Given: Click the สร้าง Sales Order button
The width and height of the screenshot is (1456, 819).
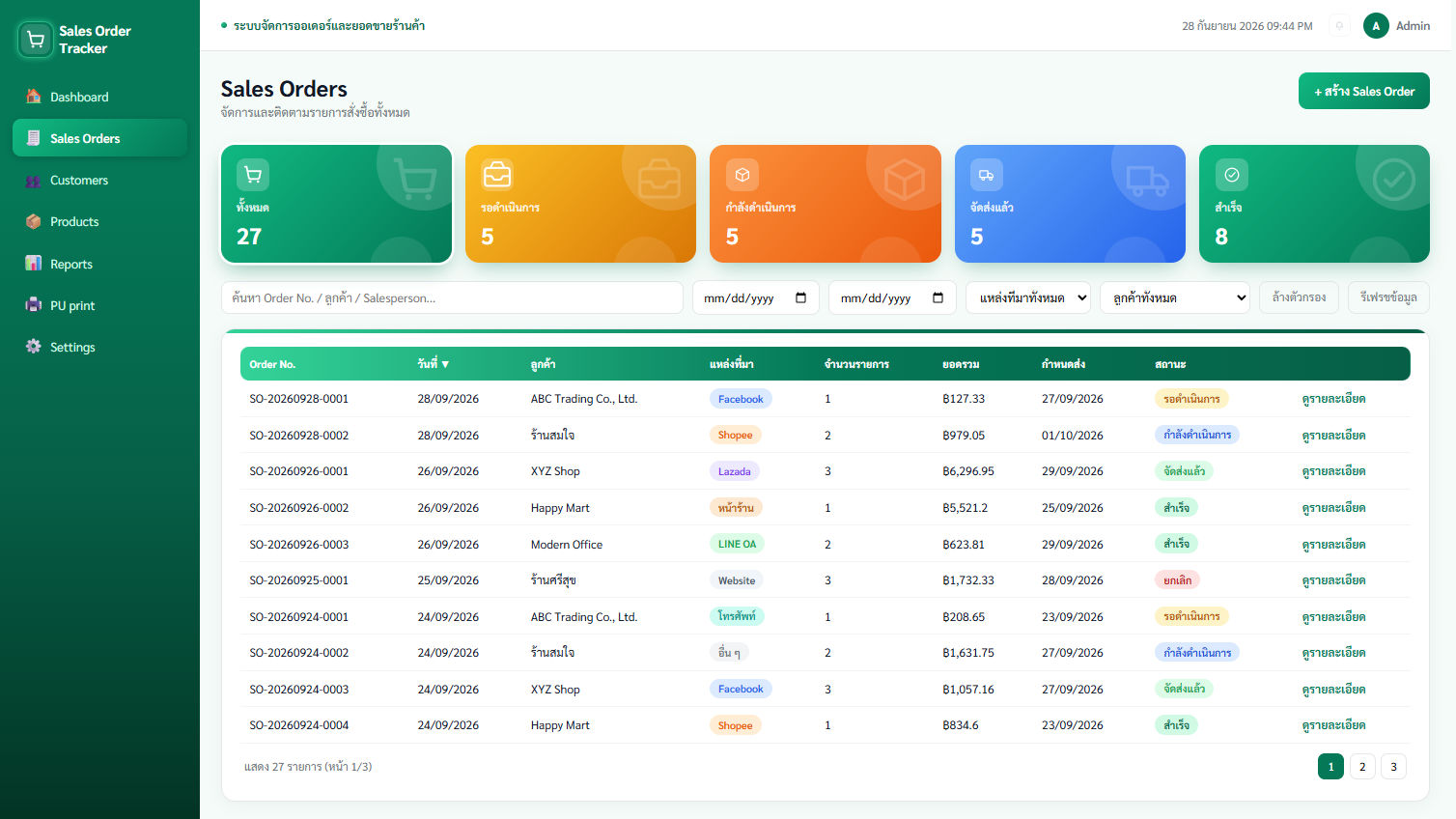Looking at the screenshot, I should 1363,91.
